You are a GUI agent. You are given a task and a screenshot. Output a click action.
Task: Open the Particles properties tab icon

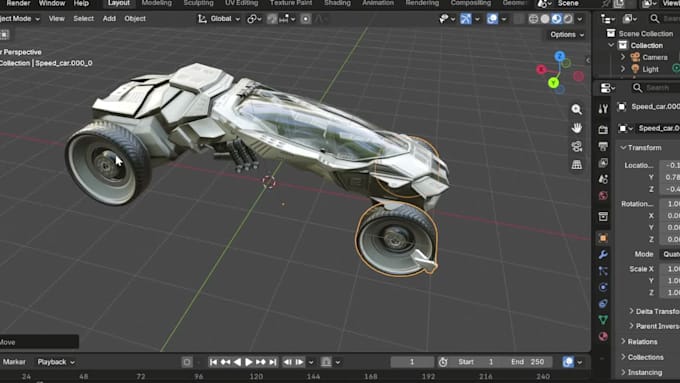(x=603, y=271)
